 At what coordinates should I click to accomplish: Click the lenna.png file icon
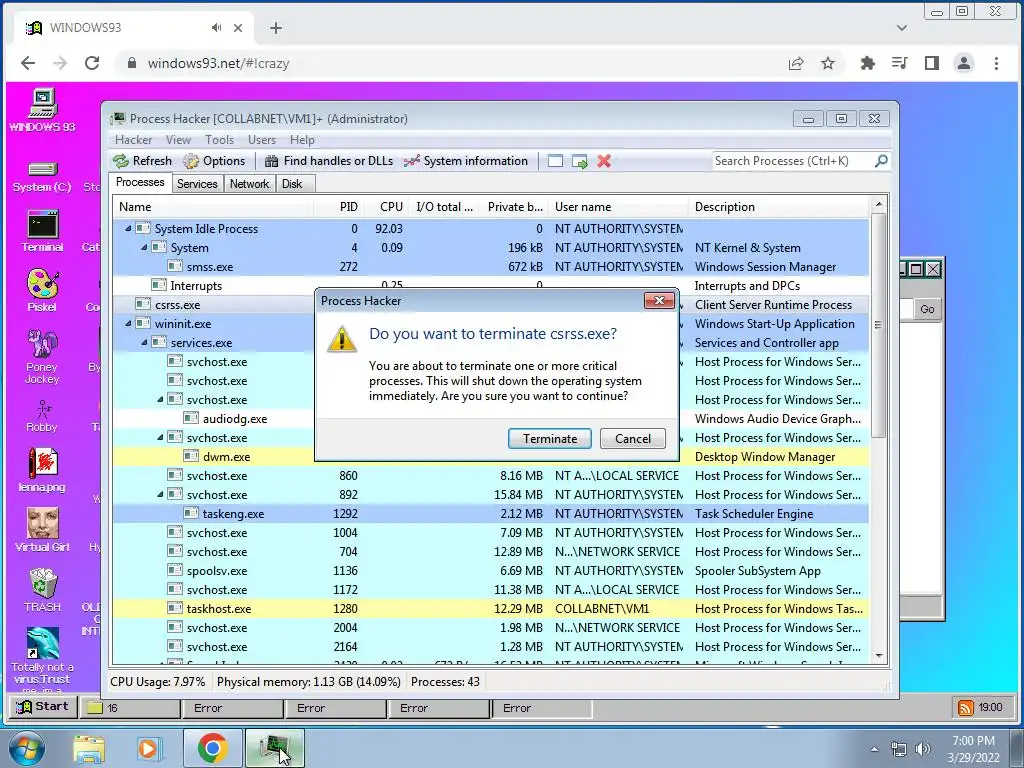42,470
